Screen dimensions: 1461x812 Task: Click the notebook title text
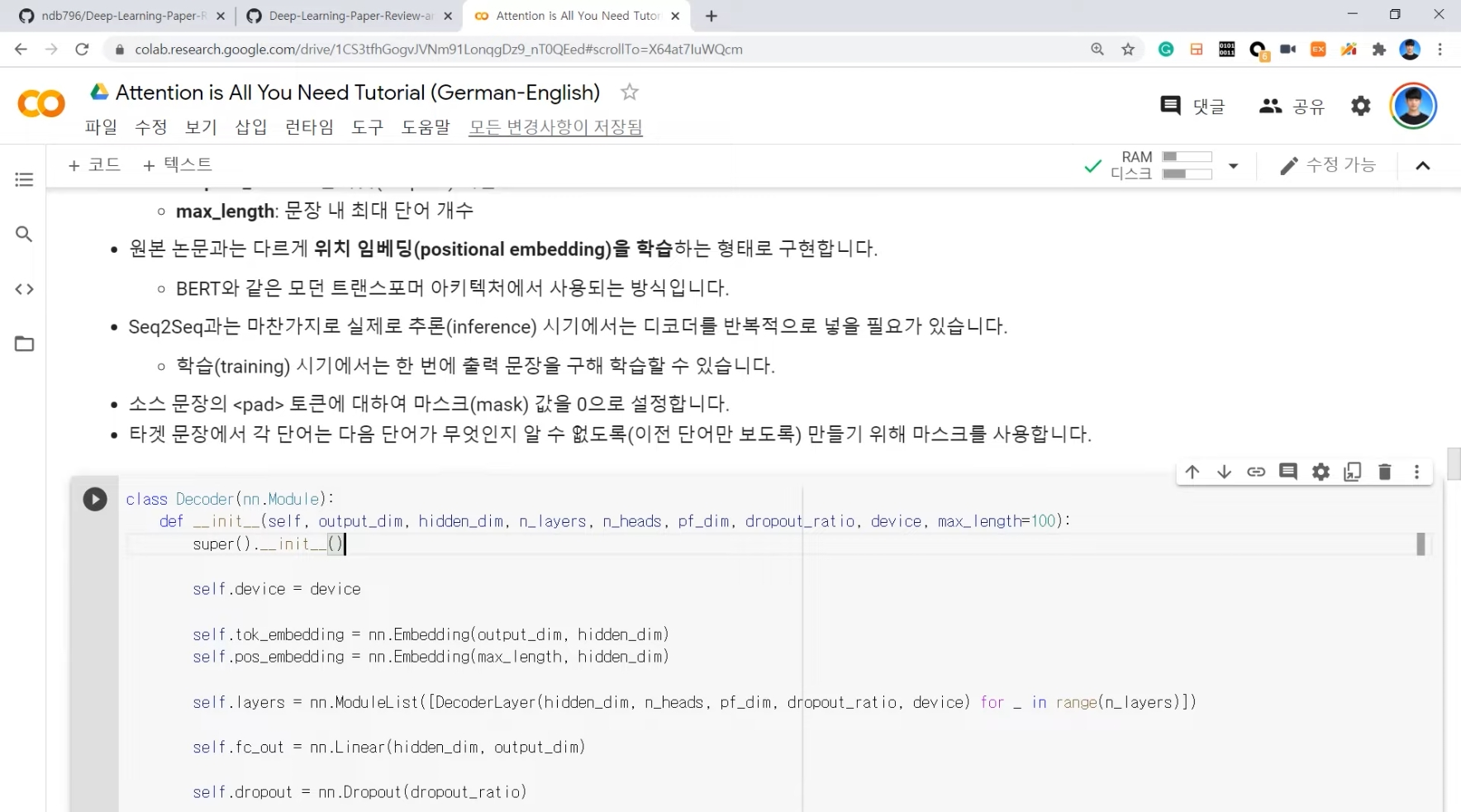tap(358, 92)
